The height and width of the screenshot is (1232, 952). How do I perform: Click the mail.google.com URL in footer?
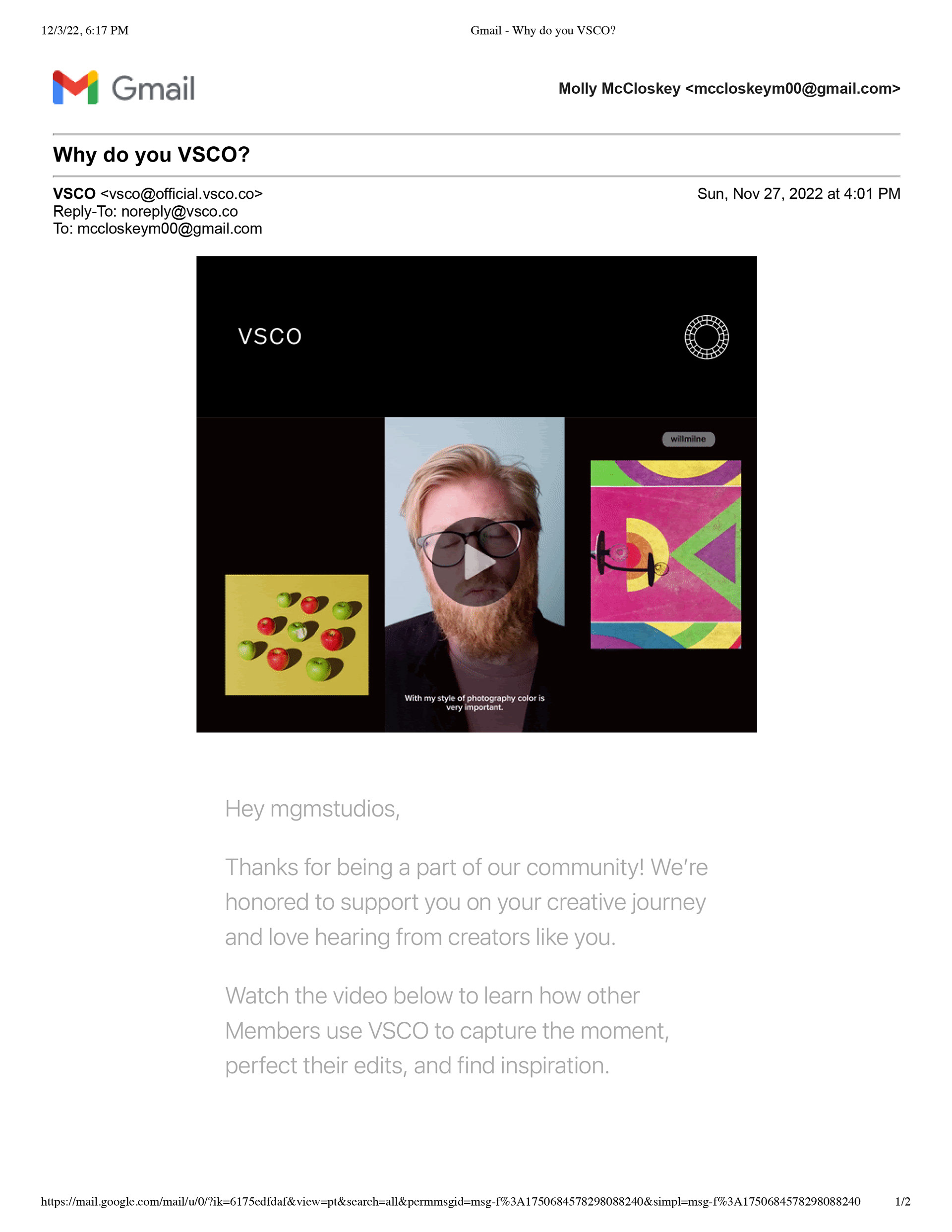[450, 1202]
